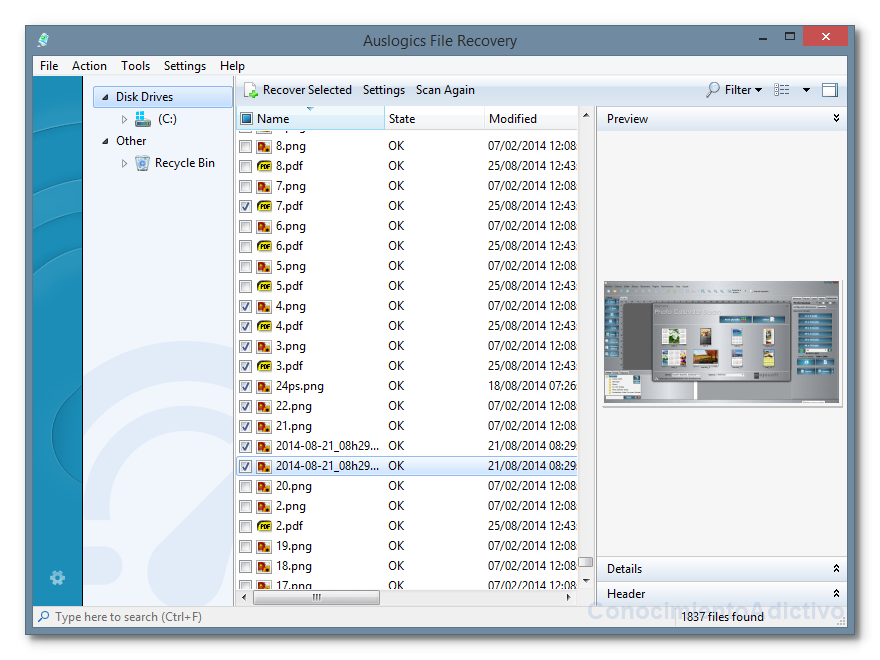Check the 6.pdf checkbox
880x660 pixels.
(245, 246)
